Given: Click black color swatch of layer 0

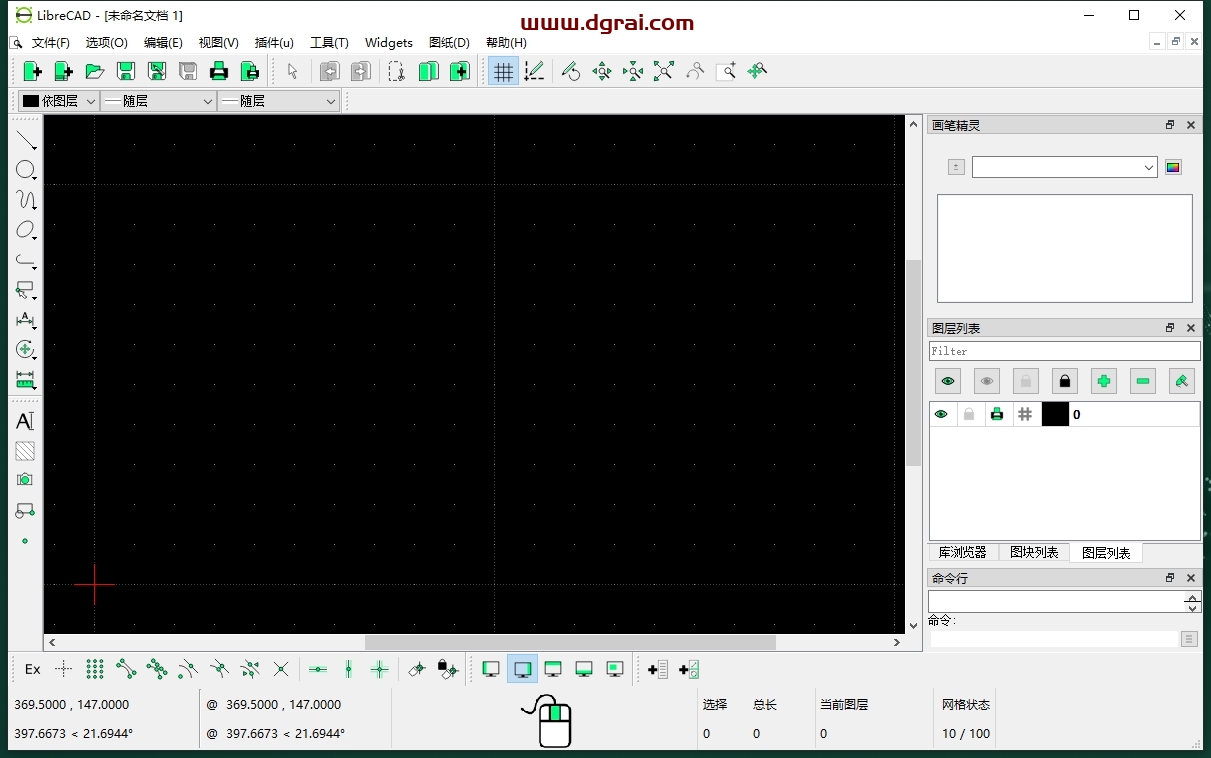Looking at the screenshot, I should (1055, 414).
